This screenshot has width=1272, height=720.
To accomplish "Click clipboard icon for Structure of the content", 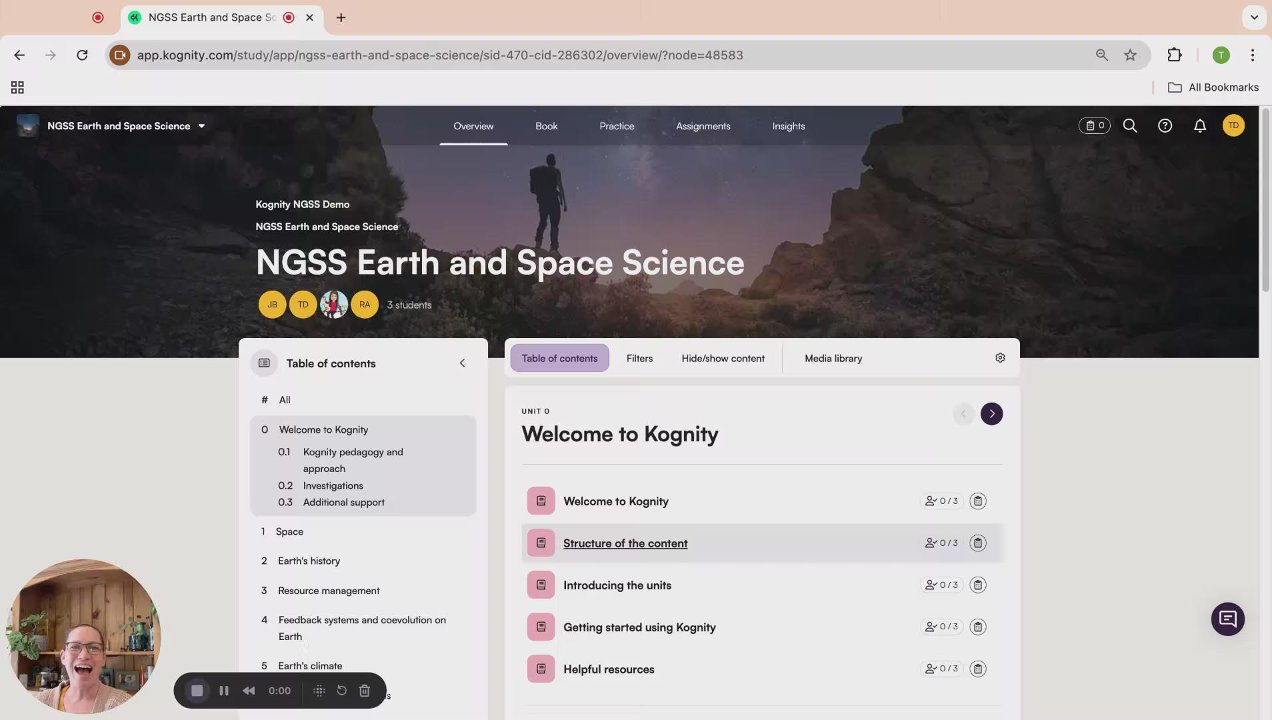I will pos(978,543).
